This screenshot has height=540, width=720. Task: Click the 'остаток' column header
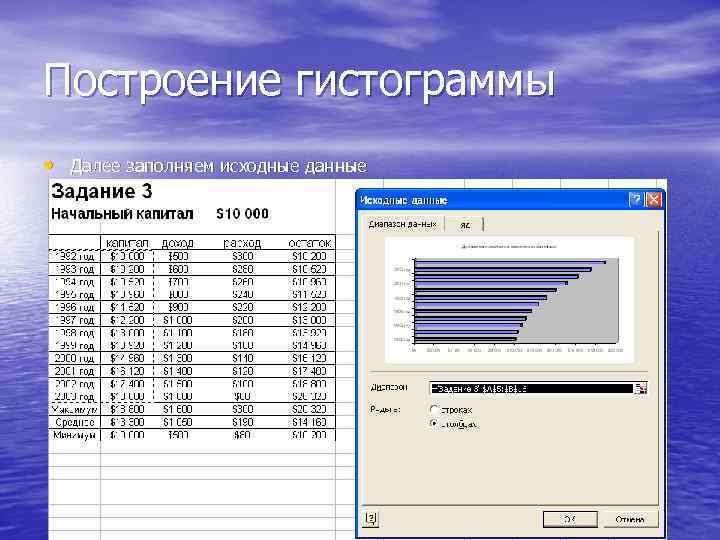309,243
